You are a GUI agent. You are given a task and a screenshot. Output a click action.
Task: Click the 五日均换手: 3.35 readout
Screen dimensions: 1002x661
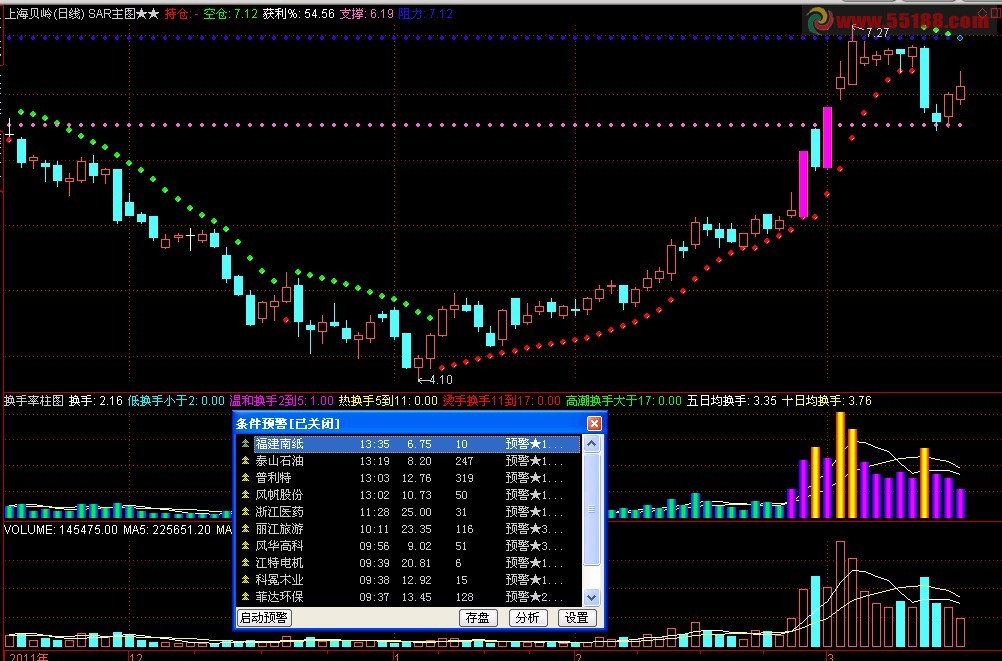tap(732, 401)
